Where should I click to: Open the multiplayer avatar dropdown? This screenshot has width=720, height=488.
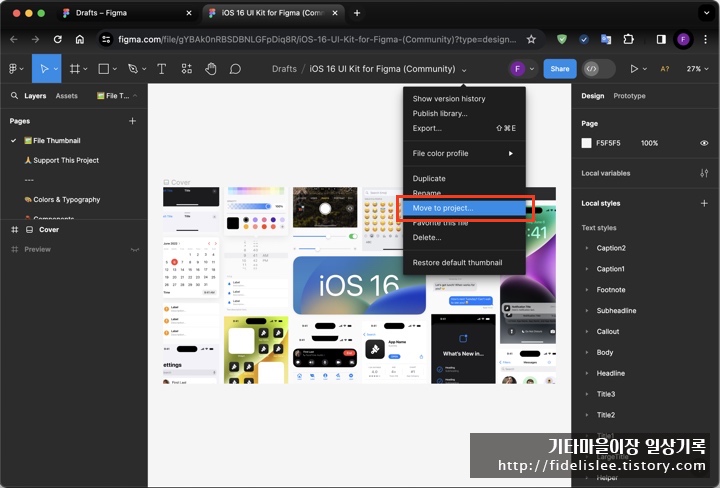click(x=532, y=69)
